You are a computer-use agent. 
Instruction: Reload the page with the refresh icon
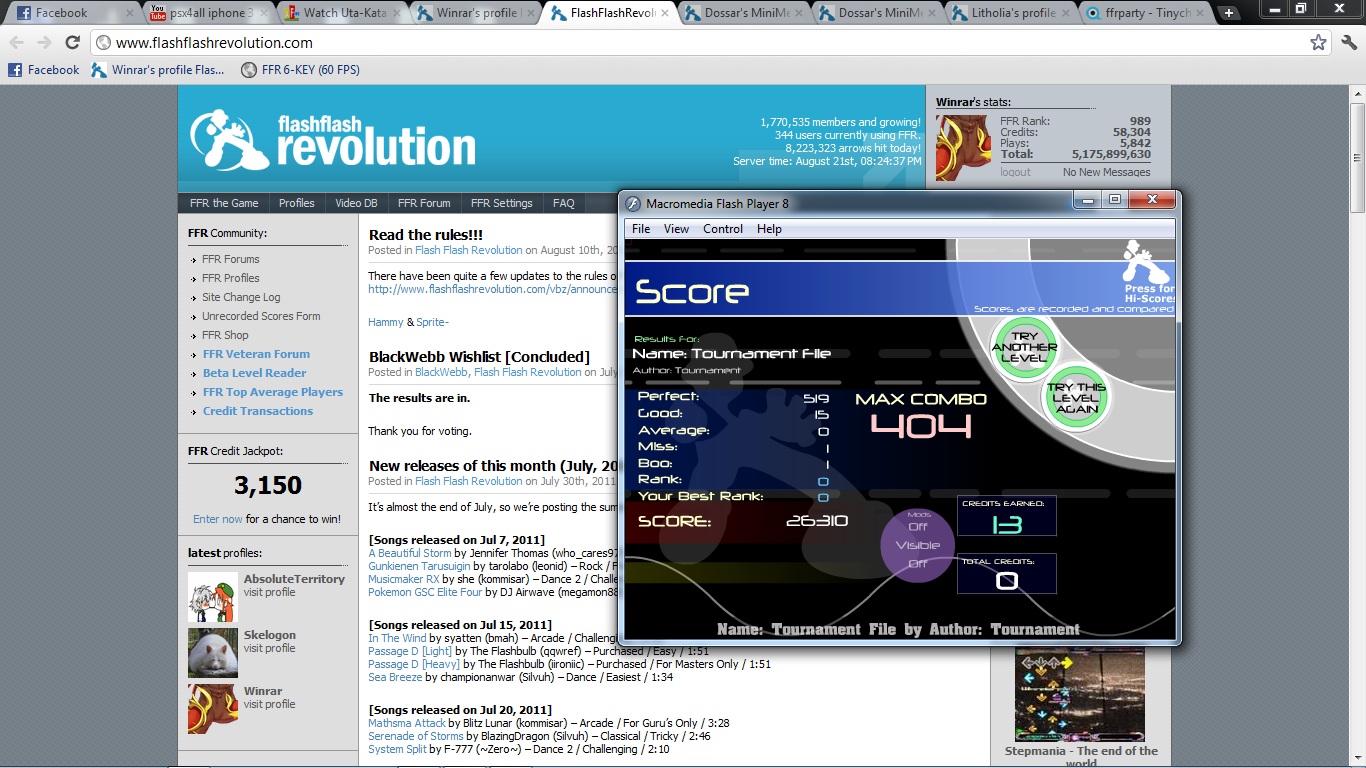pos(72,43)
